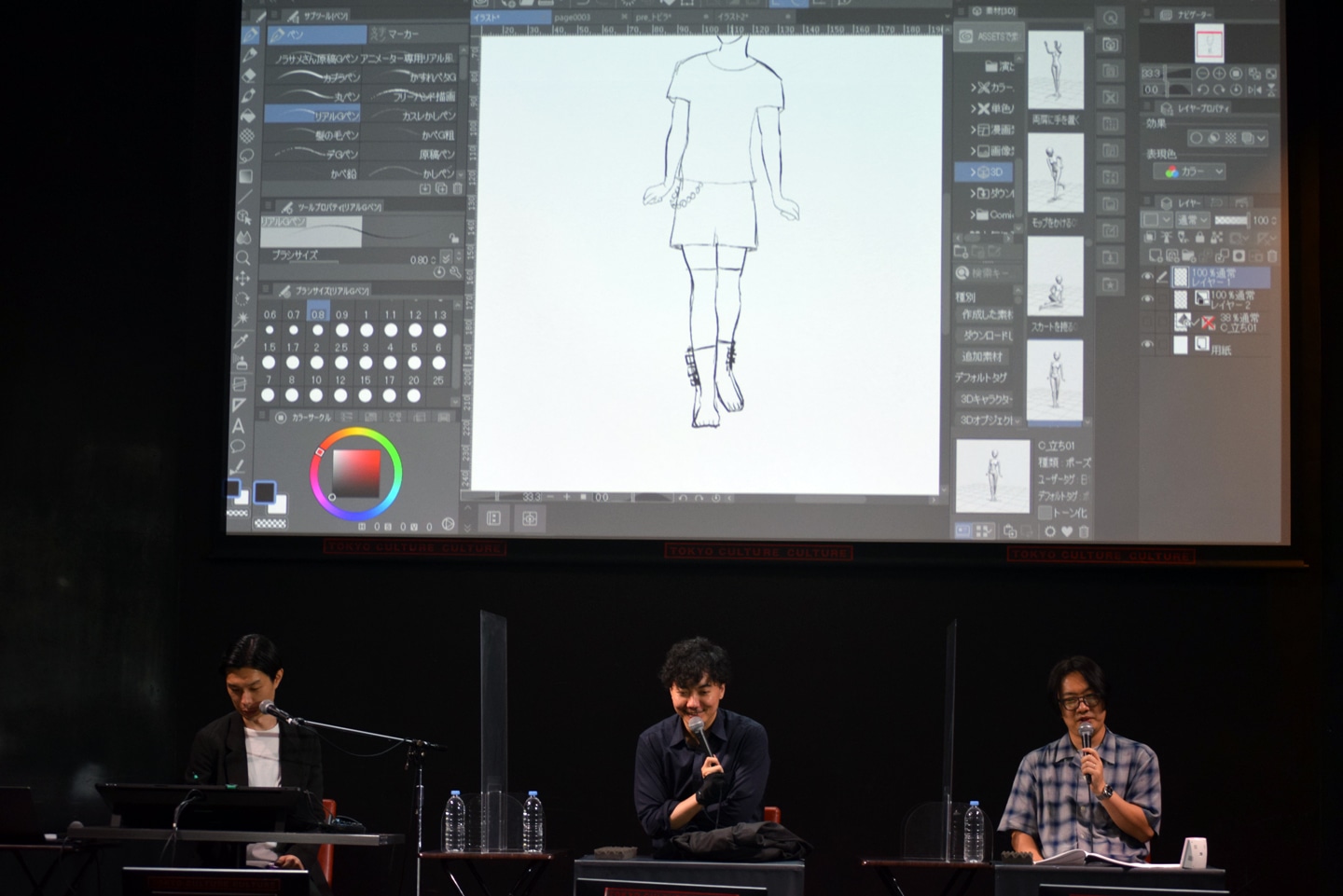Open the layer blend mode 通常 dropdown
Image resolution: width=1343 pixels, height=896 pixels.
pos(1191,220)
